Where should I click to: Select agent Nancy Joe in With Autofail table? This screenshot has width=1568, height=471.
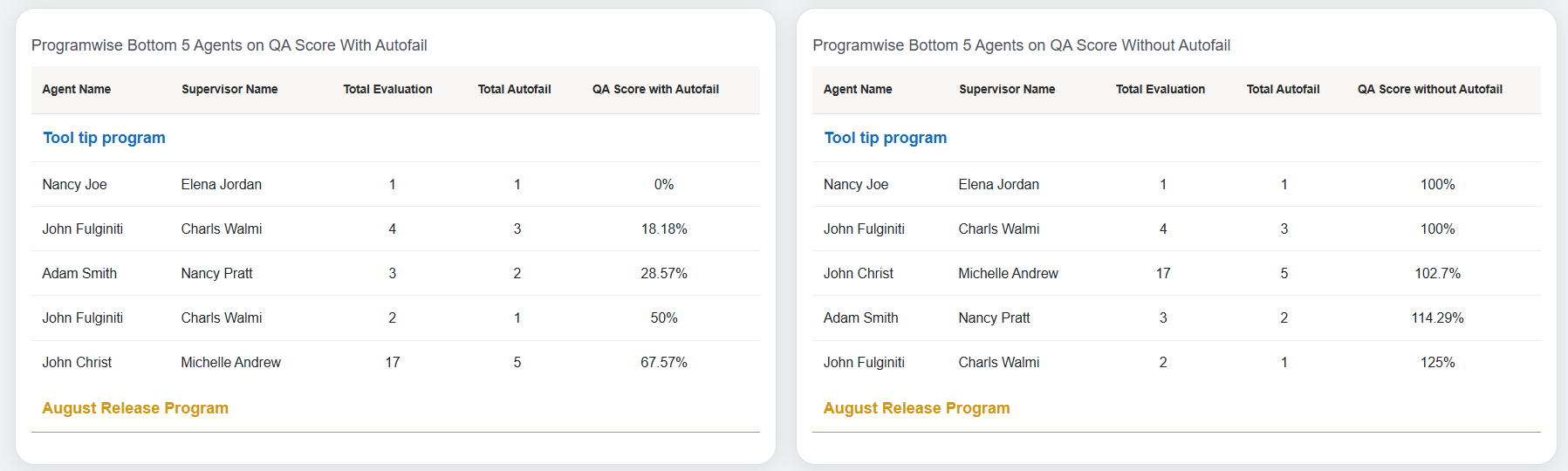click(x=74, y=185)
